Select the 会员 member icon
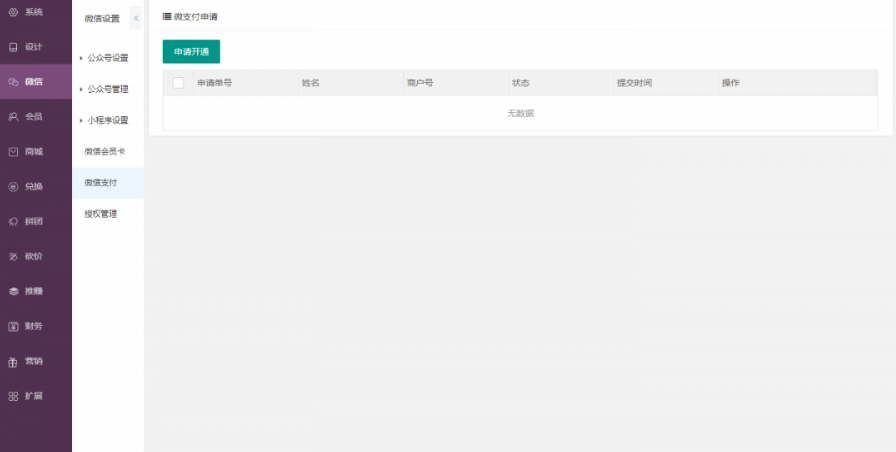The image size is (896, 452). pos(13,117)
